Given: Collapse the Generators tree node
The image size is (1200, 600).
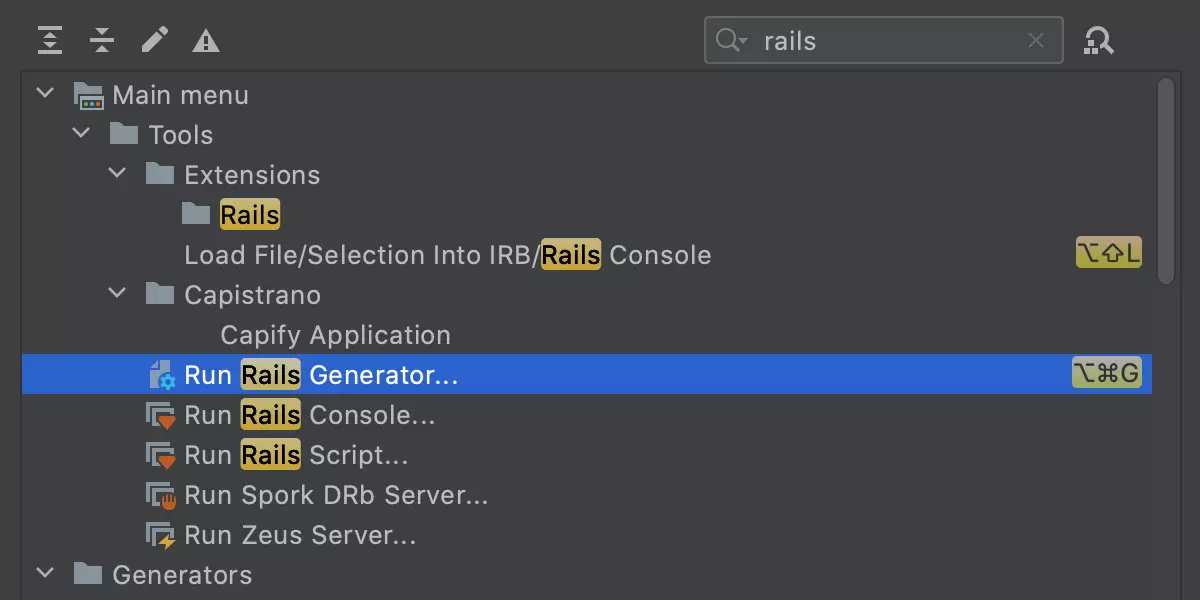Looking at the screenshot, I should (x=46, y=574).
